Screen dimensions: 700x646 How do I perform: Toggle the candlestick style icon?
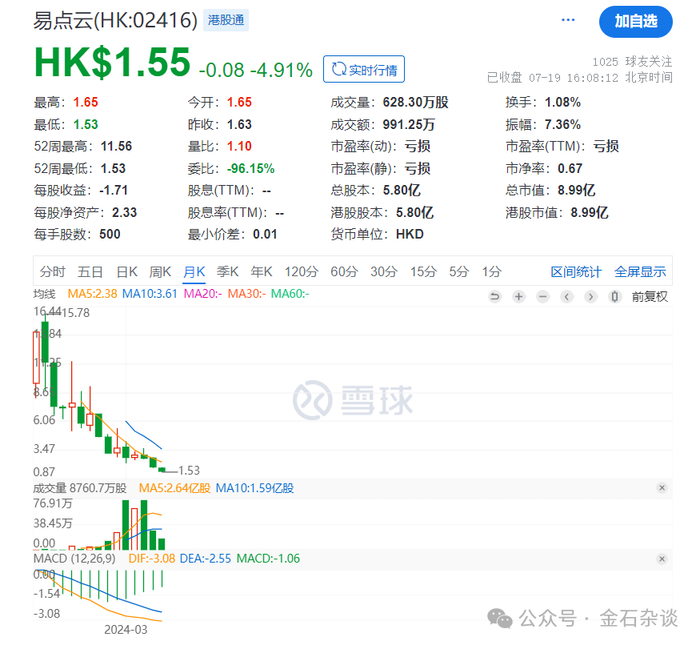[x=615, y=296]
